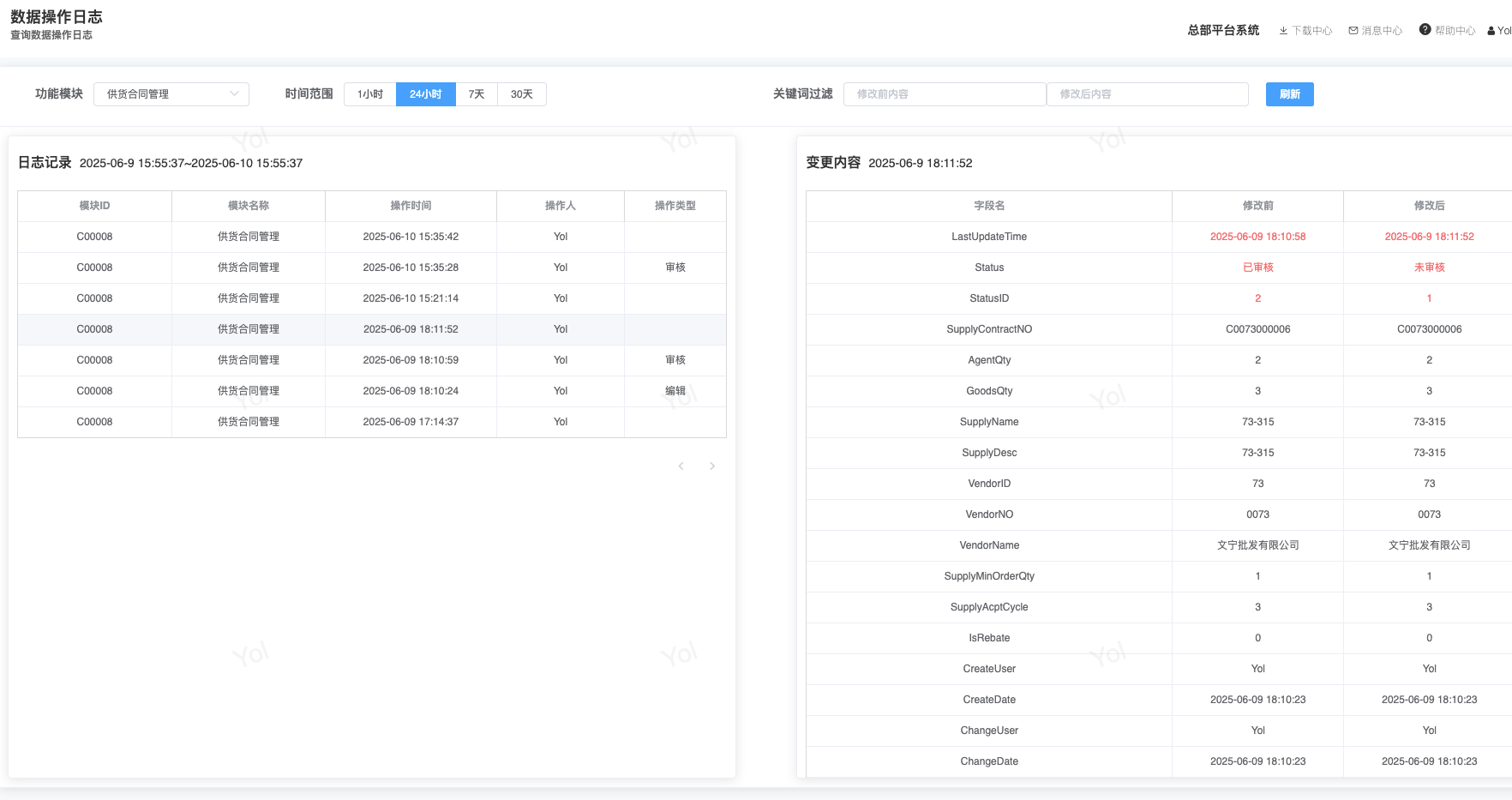
Task: Select the 1小时 time range
Action: click(x=370, y=94)
